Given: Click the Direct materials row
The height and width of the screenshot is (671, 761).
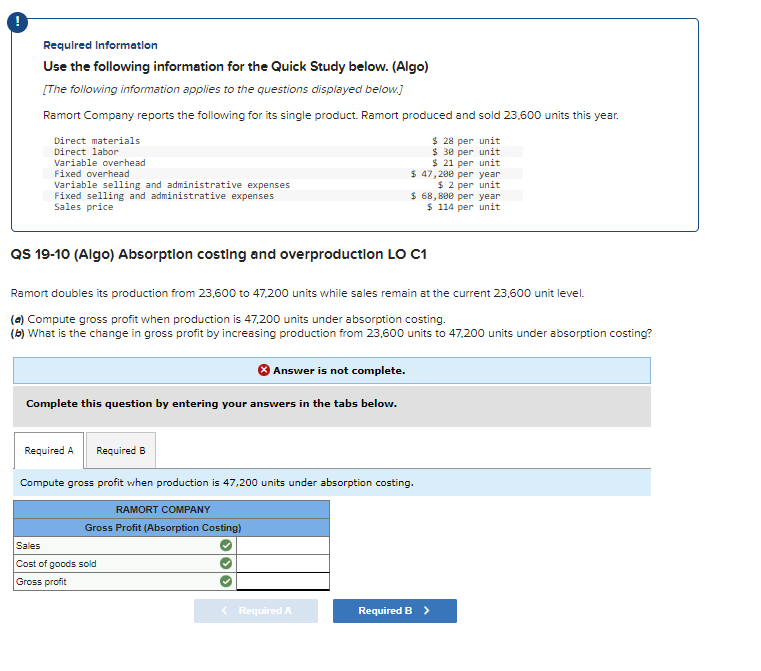Looking at the screenshot, I should click(282, 141).
